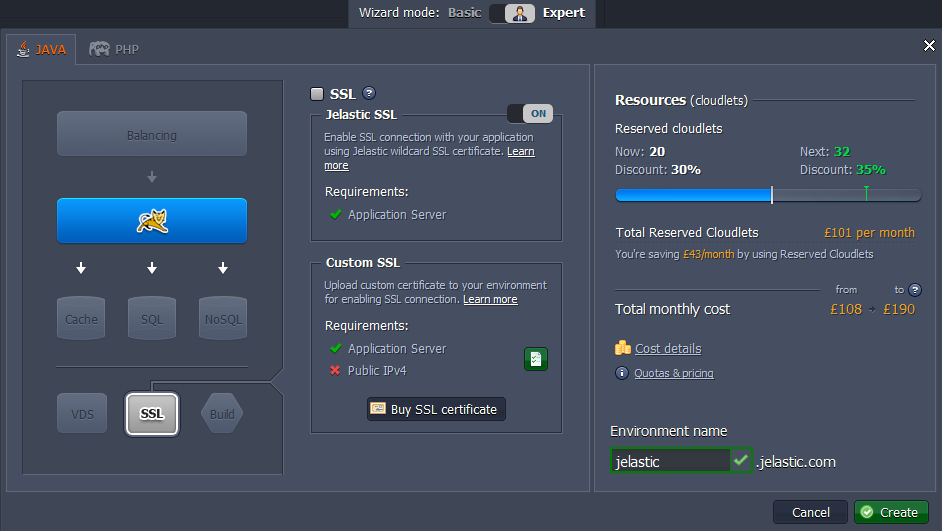Close the environment wizard dialog

[929, 46]
